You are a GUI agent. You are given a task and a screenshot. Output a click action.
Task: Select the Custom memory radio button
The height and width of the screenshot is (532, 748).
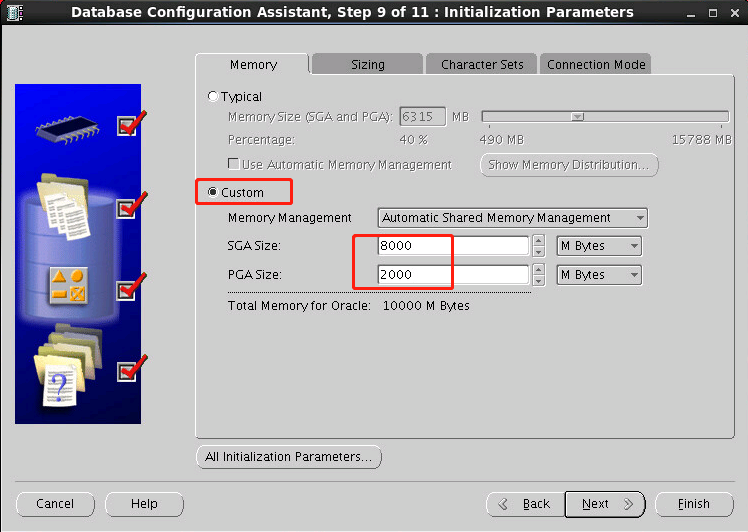pos(213,192)
